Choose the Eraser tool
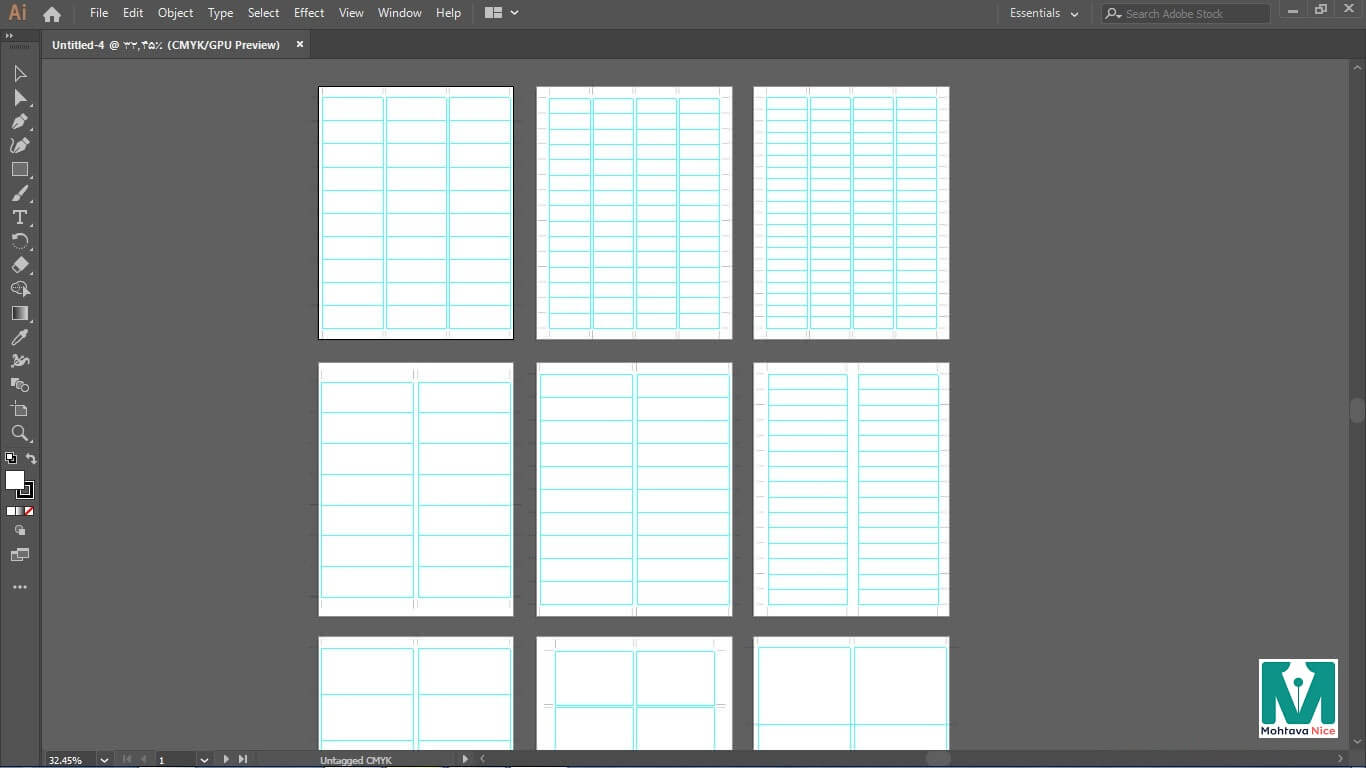This screenshot has width=1366, height=768. click(19, 266)
